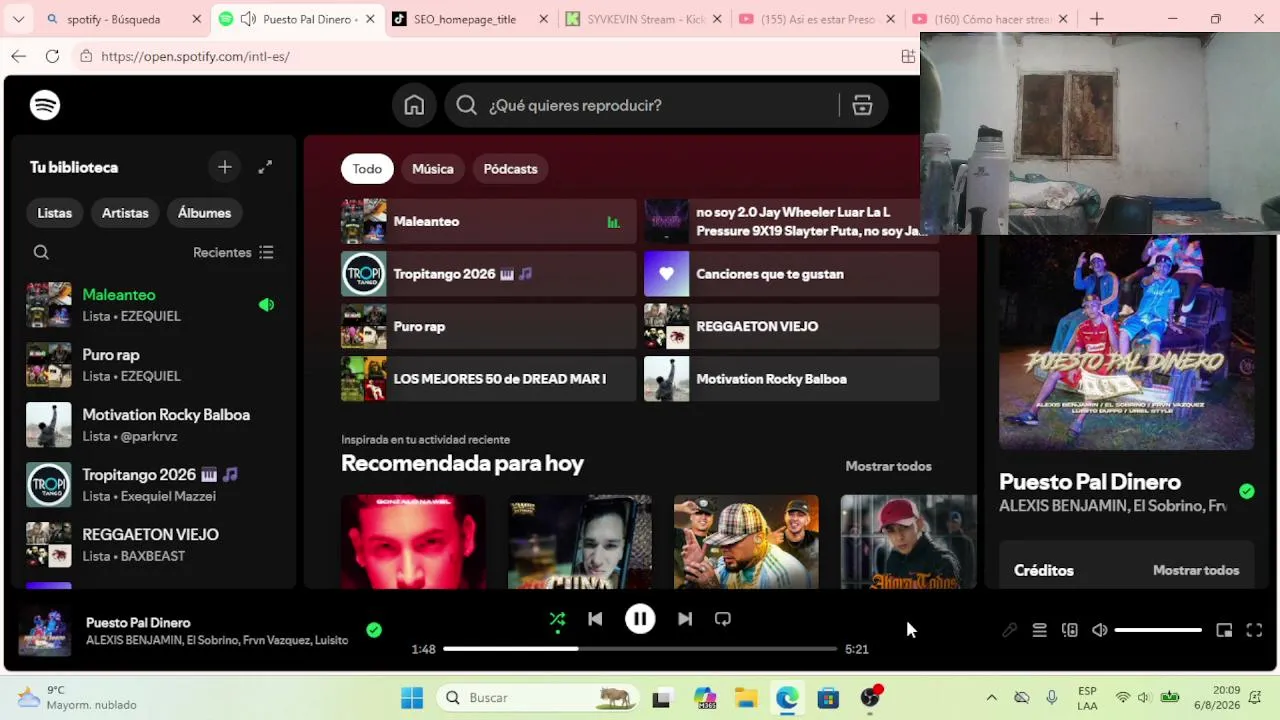This screenshot has height=720, width=1280.
Task: Open the Microsoft 365 Copilot taskbar icon
Action: 705,697
